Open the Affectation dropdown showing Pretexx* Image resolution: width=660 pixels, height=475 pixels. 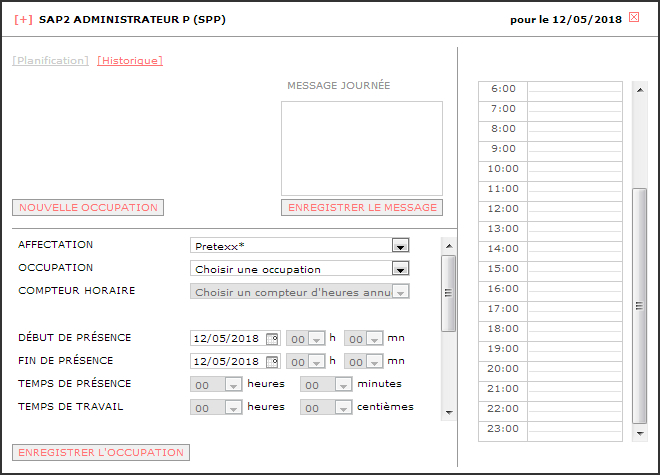click(300, 246)
